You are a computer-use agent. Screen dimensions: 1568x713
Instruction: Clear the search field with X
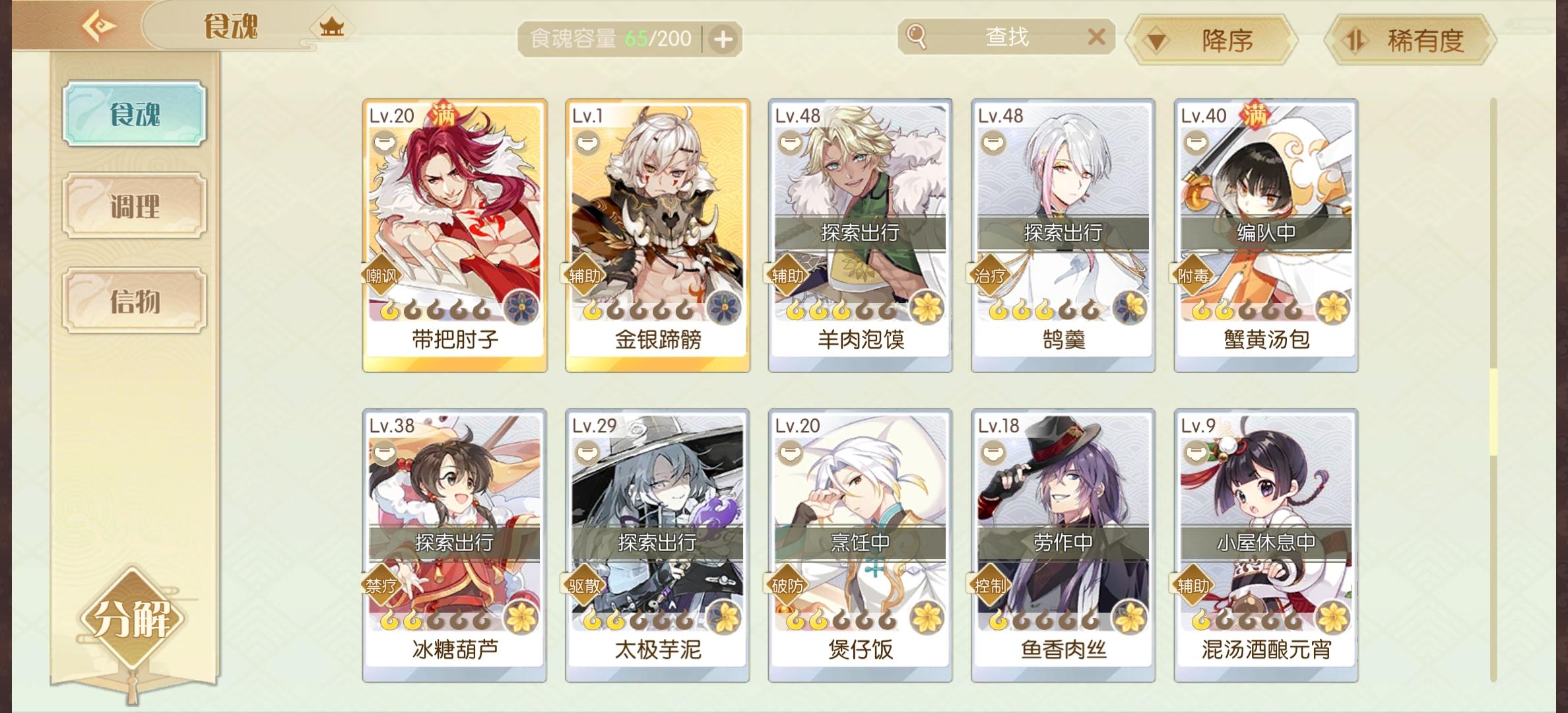(x=1096, y=36)
